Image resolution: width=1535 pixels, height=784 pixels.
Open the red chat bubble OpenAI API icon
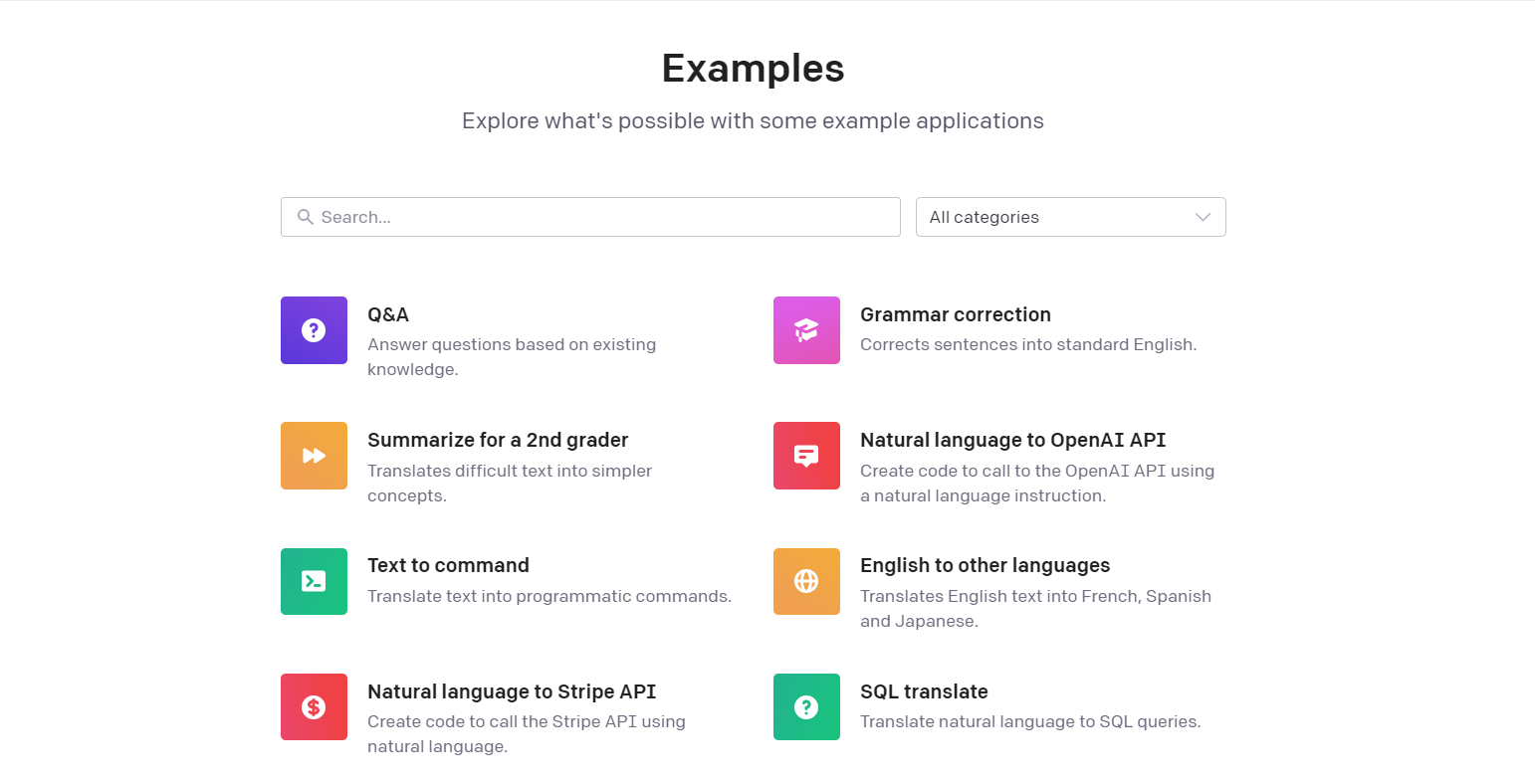(x=806, y=456)
